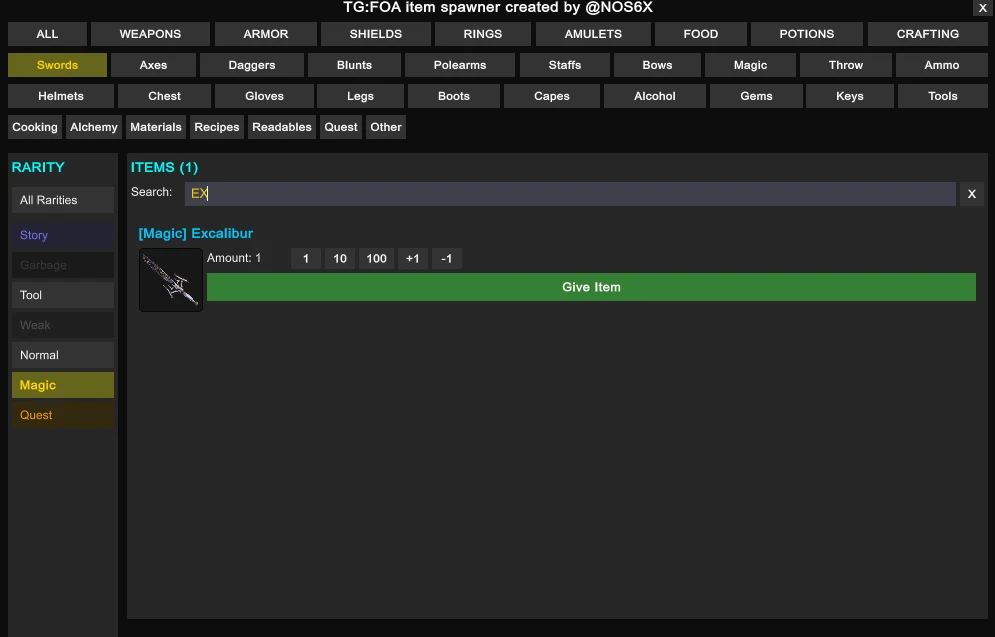This screenshot has height=637, width=995.
Task: Select the Gems subcategory
Action: [756, 96]
